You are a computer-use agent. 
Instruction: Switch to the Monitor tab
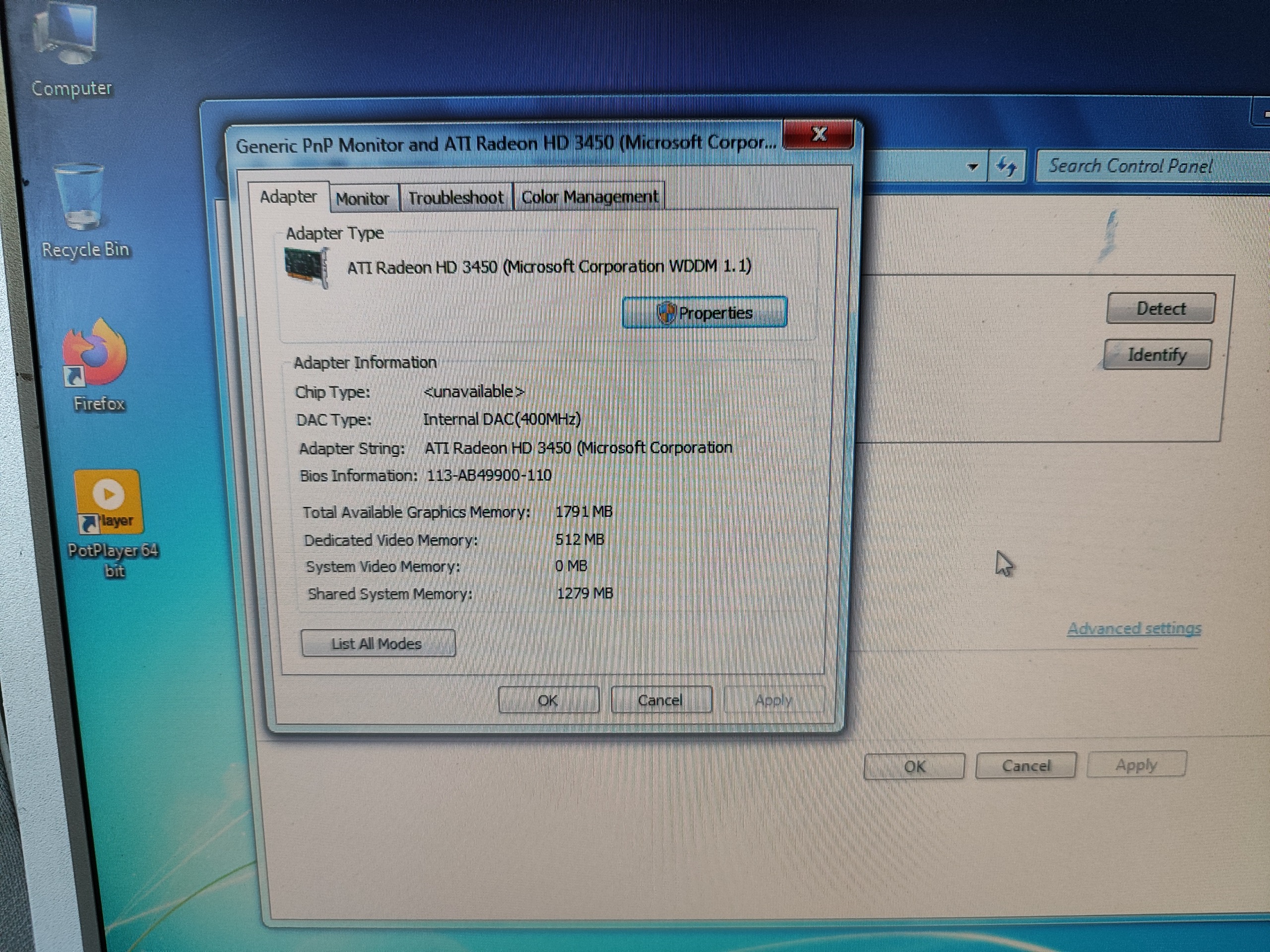click(362, 198)
